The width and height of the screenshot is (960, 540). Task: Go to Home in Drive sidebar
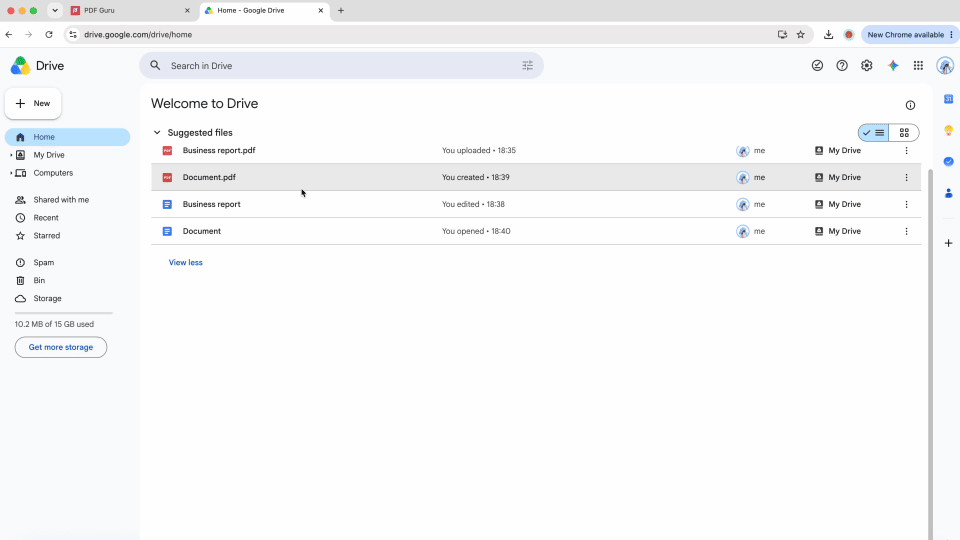[x=67, y=137]
